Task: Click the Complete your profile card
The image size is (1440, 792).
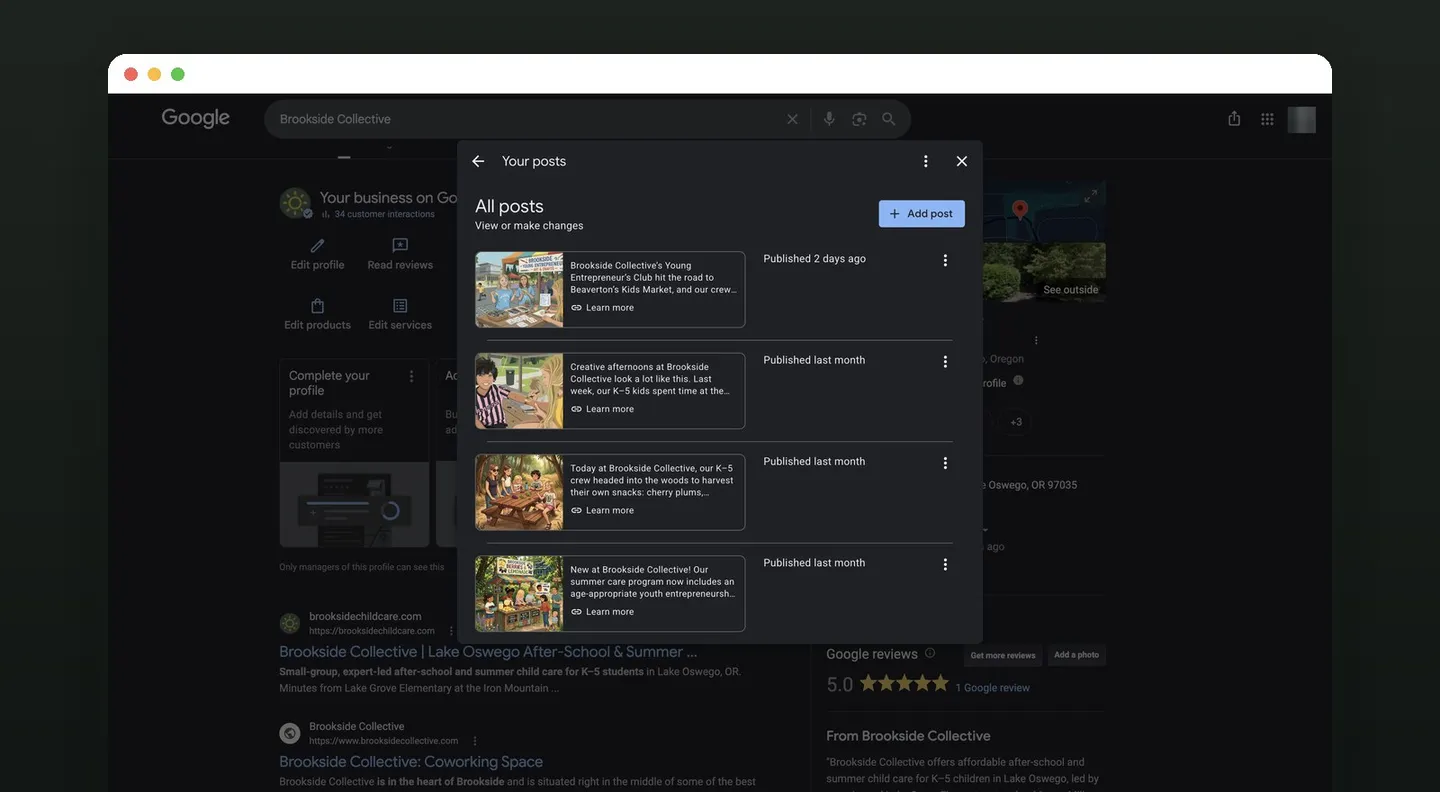Action: (355, 453)
